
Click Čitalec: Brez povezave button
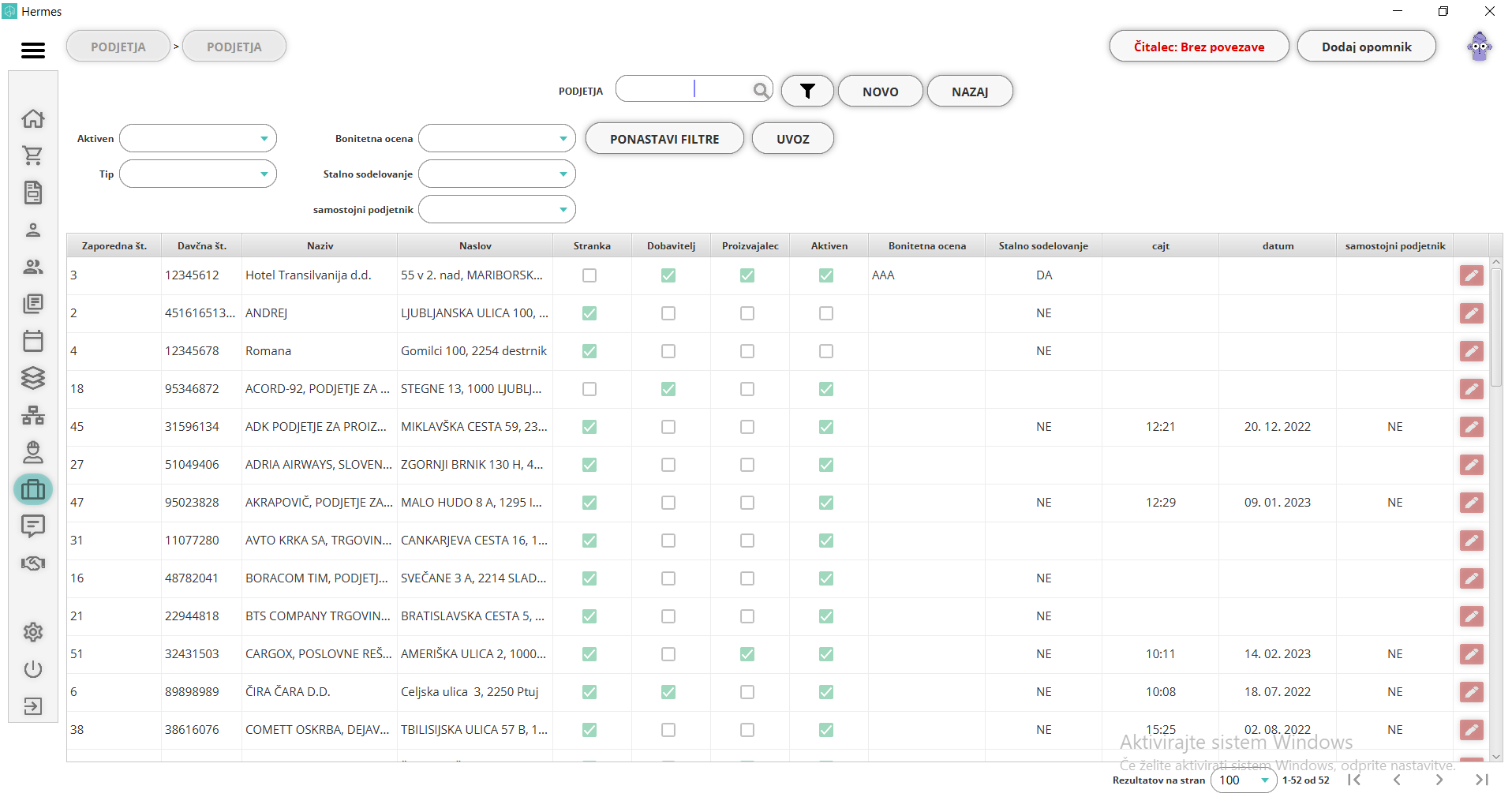(x=1199, y=47)
